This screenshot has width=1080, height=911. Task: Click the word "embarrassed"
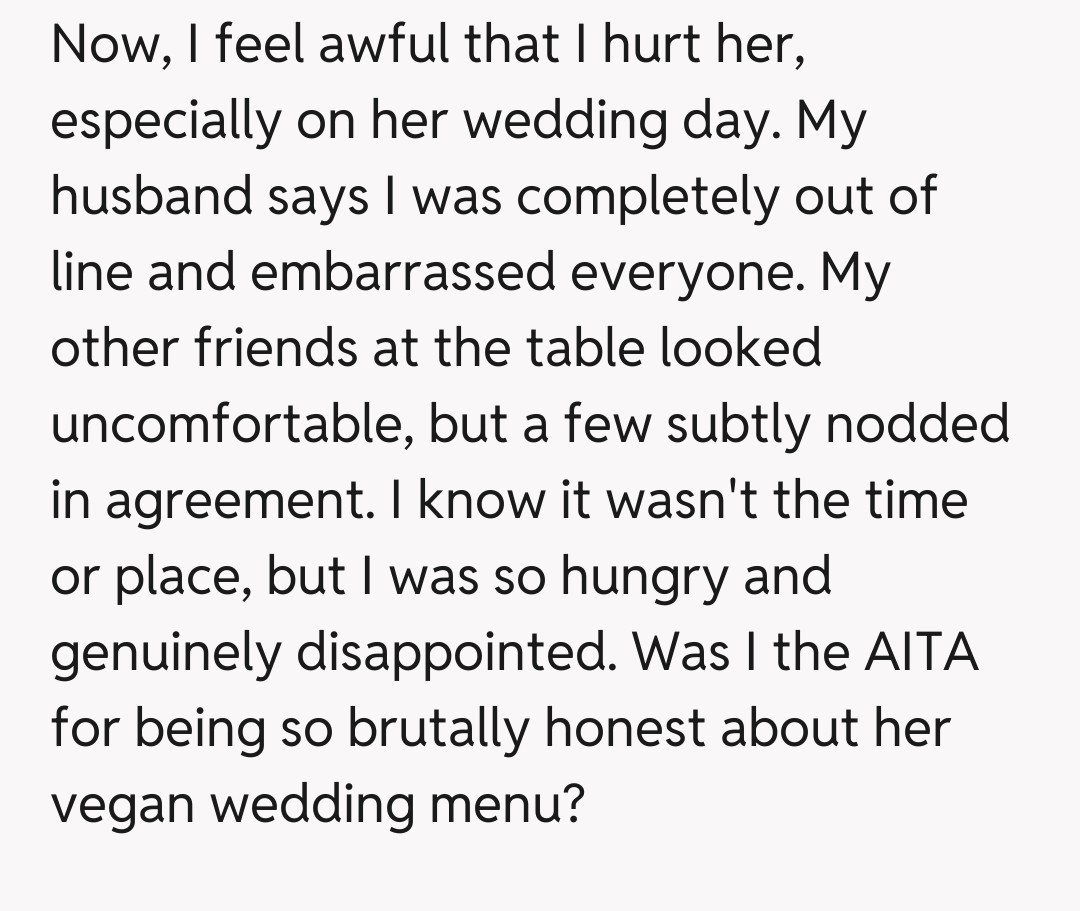pyautogui.click(x=401, y=272)
